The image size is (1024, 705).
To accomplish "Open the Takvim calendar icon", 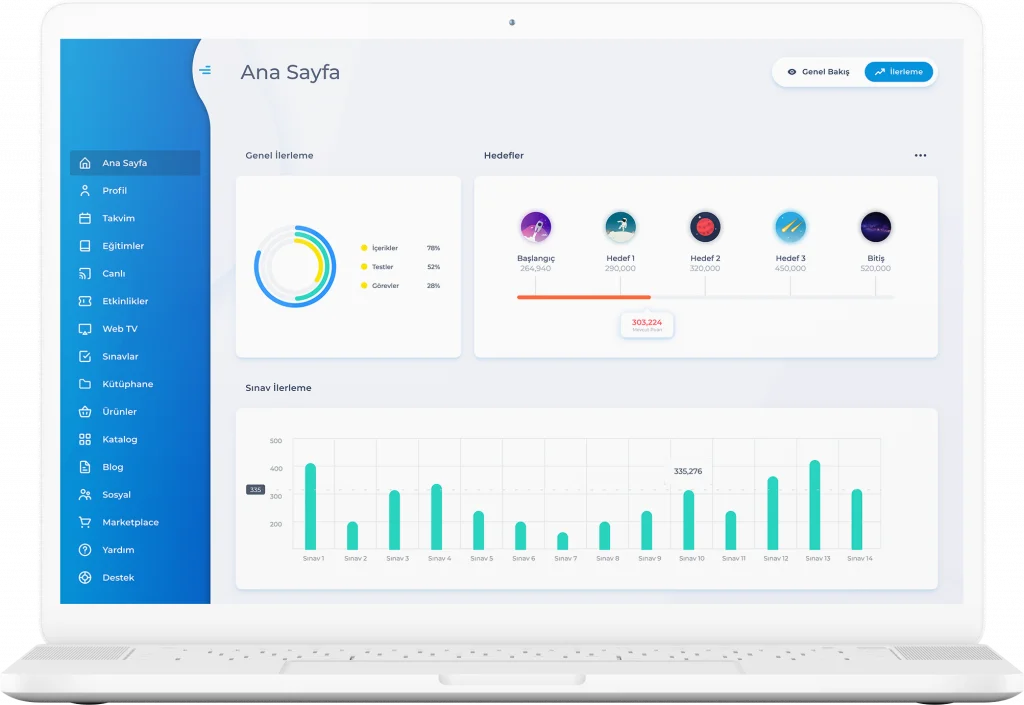I will (x=85, y=218).
